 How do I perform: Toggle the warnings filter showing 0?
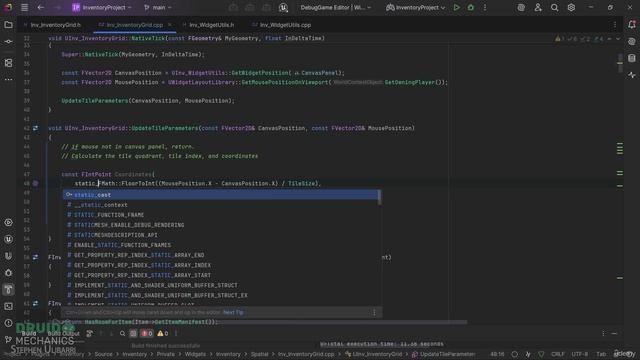click(162, 333)
